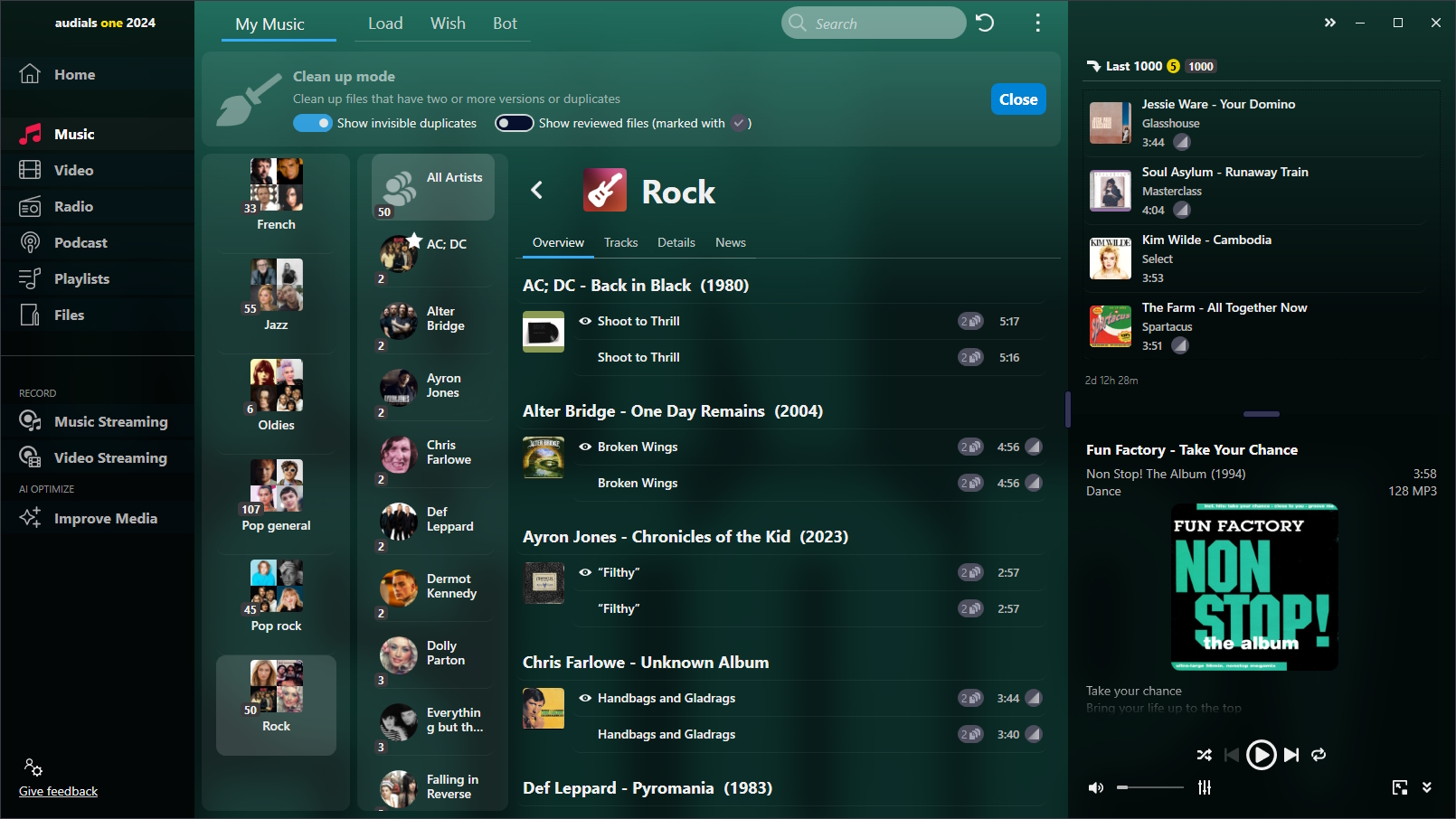Select artist Dermot Kennedy
The height and width of the screenshot is (819, 1456).
click(x=433, y=588)
